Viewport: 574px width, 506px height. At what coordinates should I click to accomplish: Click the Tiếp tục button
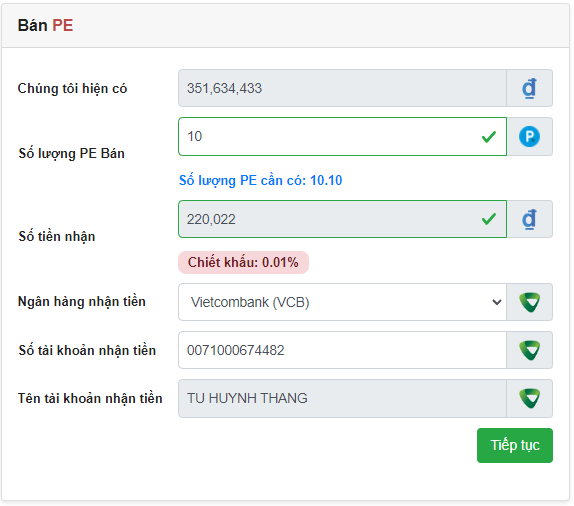(x=515, y=446)
